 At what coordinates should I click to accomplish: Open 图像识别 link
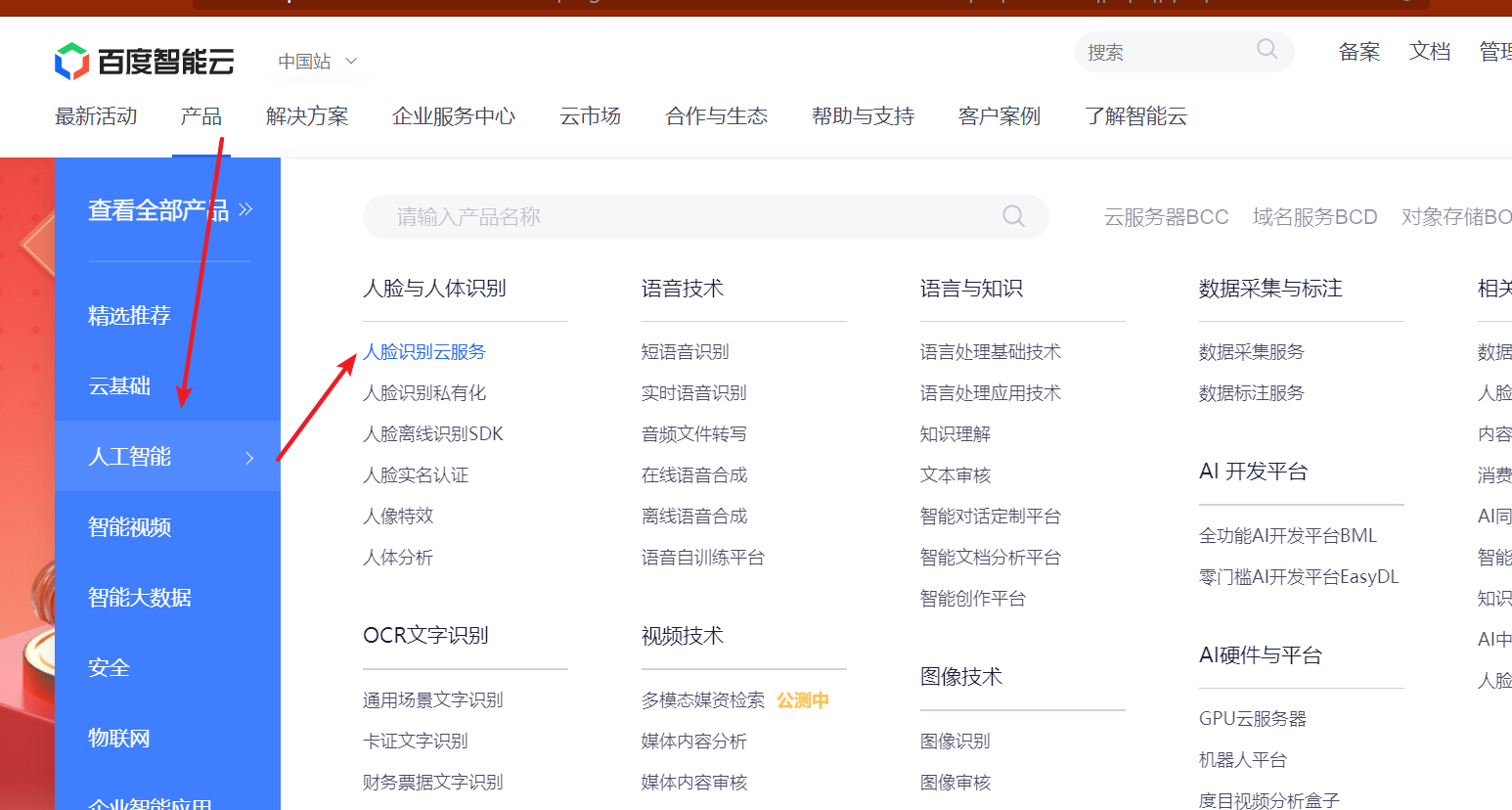(x=956, y=742)
